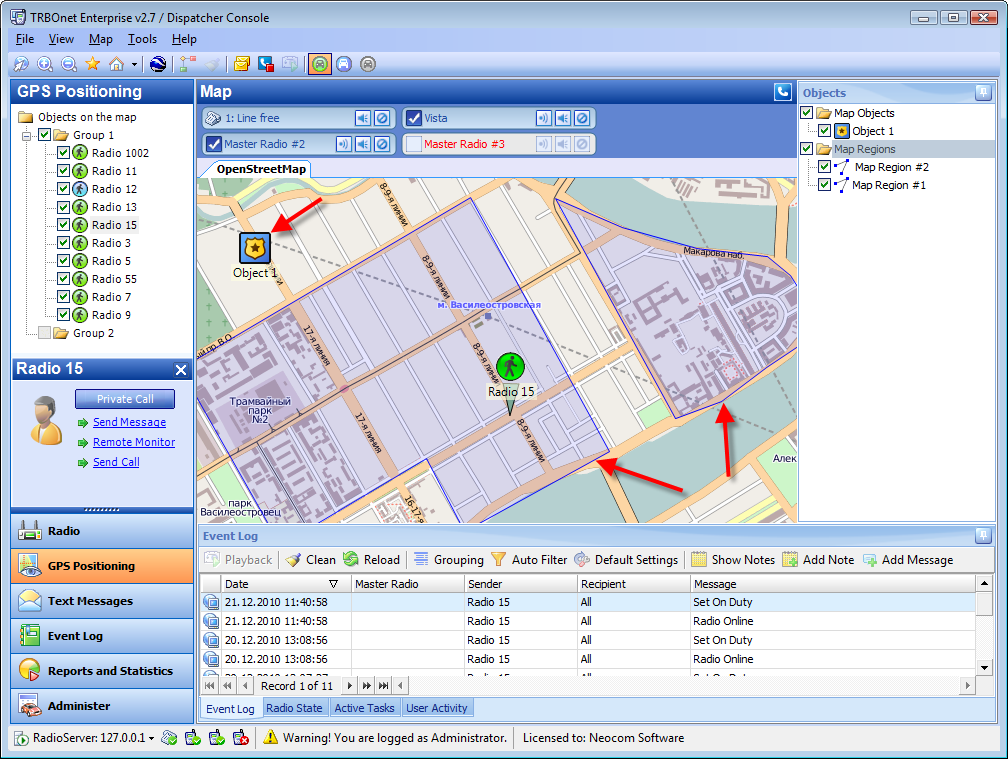This screenshot has height=759, width=1008.
Task: Select Radio 13 in the tree
Action: click(x=114, y=207)
